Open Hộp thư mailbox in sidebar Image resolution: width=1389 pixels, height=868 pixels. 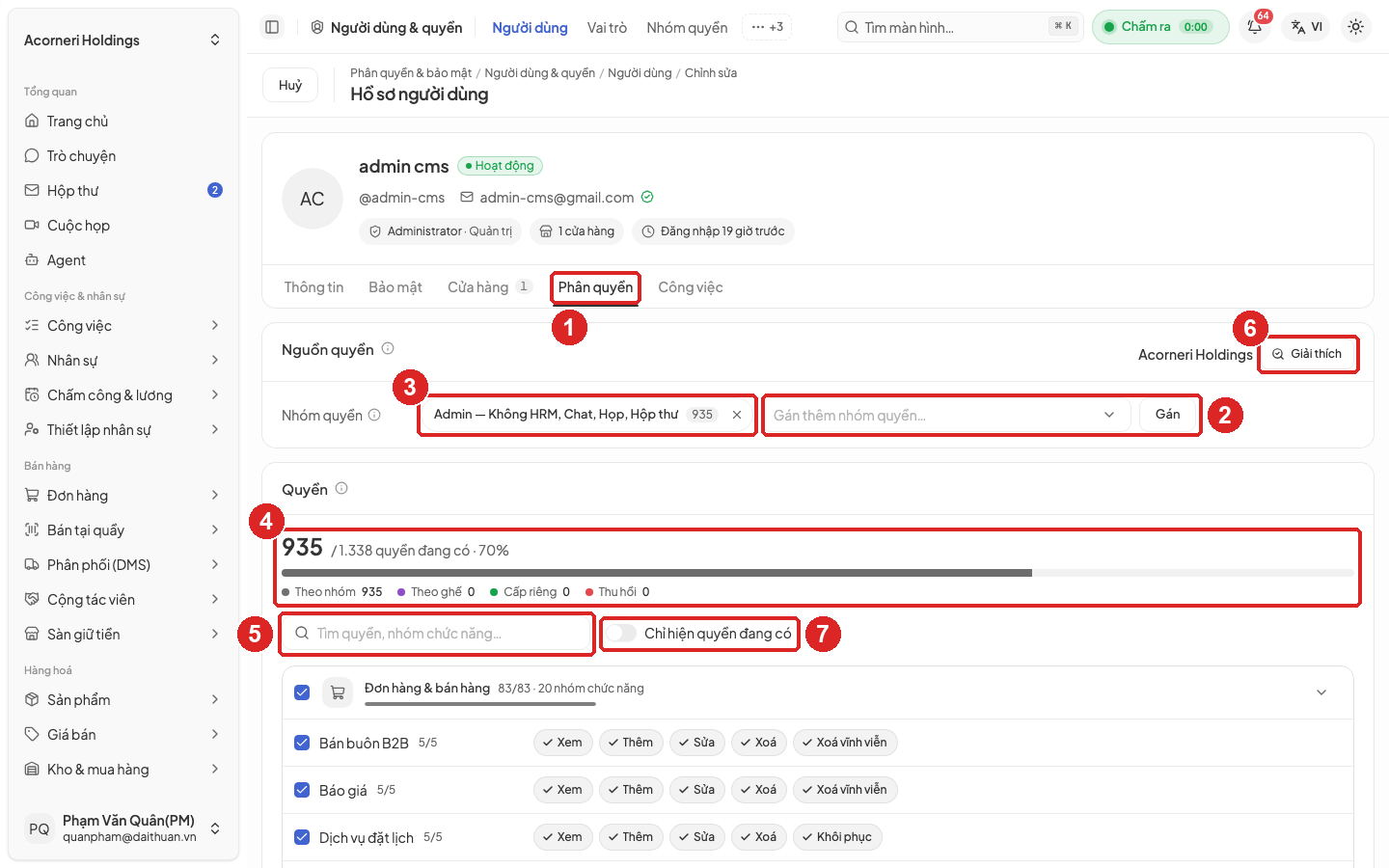pos(123,191)
